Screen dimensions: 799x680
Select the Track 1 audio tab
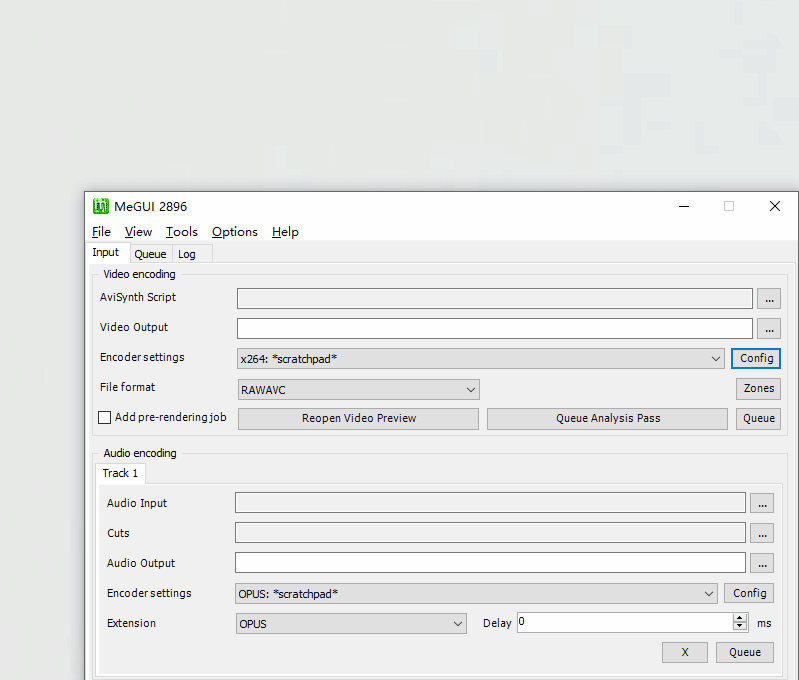click(x=120, y=473)
